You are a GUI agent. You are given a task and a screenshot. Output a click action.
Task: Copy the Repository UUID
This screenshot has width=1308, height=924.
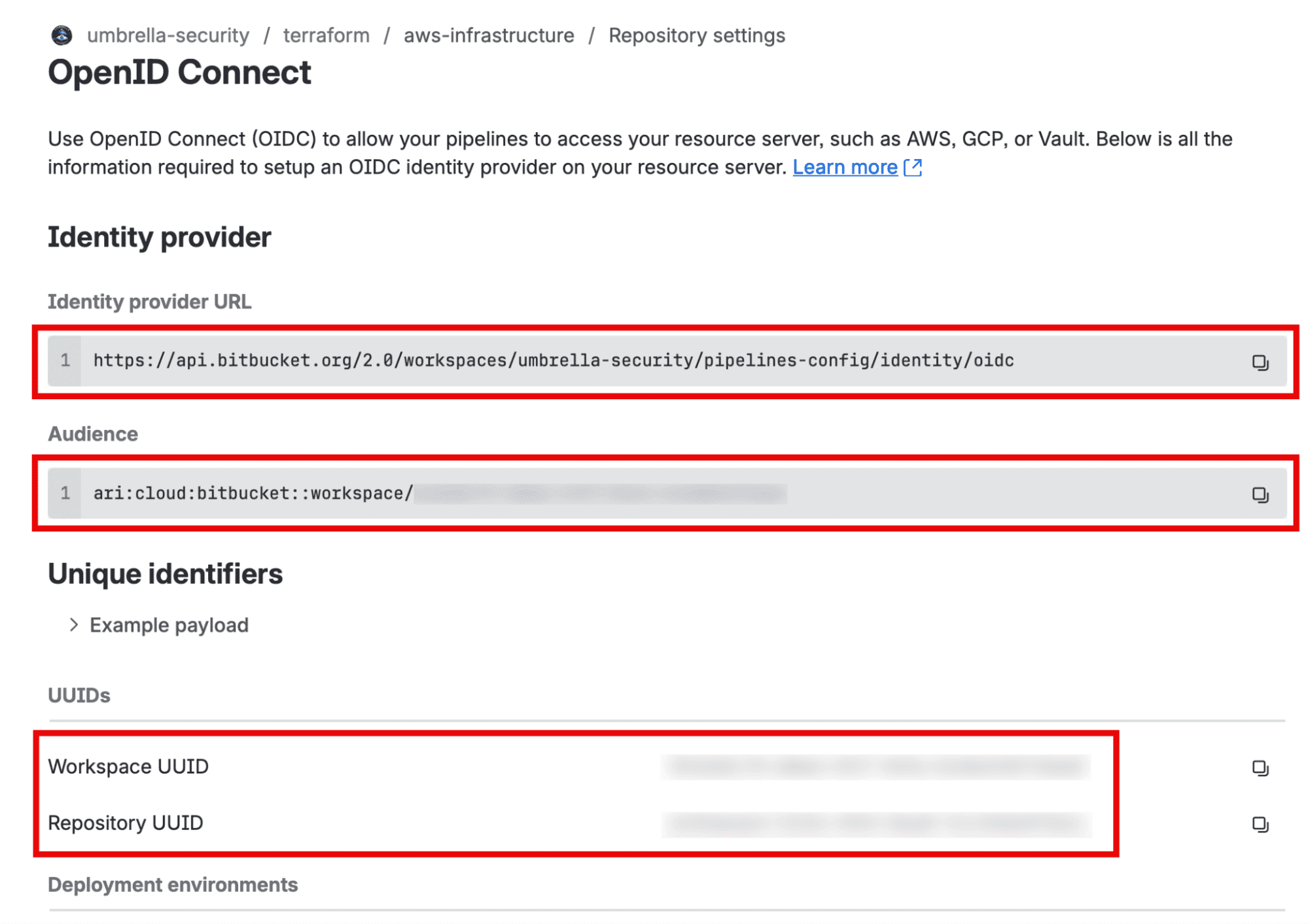[1260, 823]
